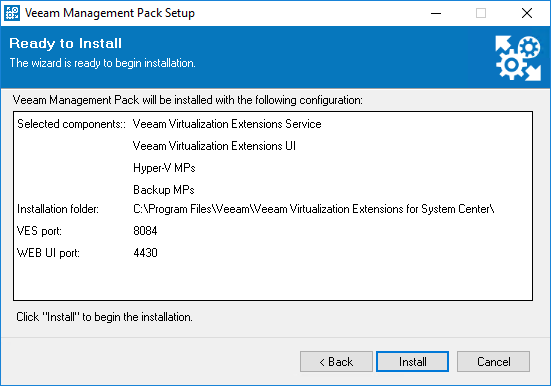Image resolution: width=551 pixels, height=386 pixels.
Task: Click the 'VES port:' label
Action: pyautogui.click(x=39, y=231)
